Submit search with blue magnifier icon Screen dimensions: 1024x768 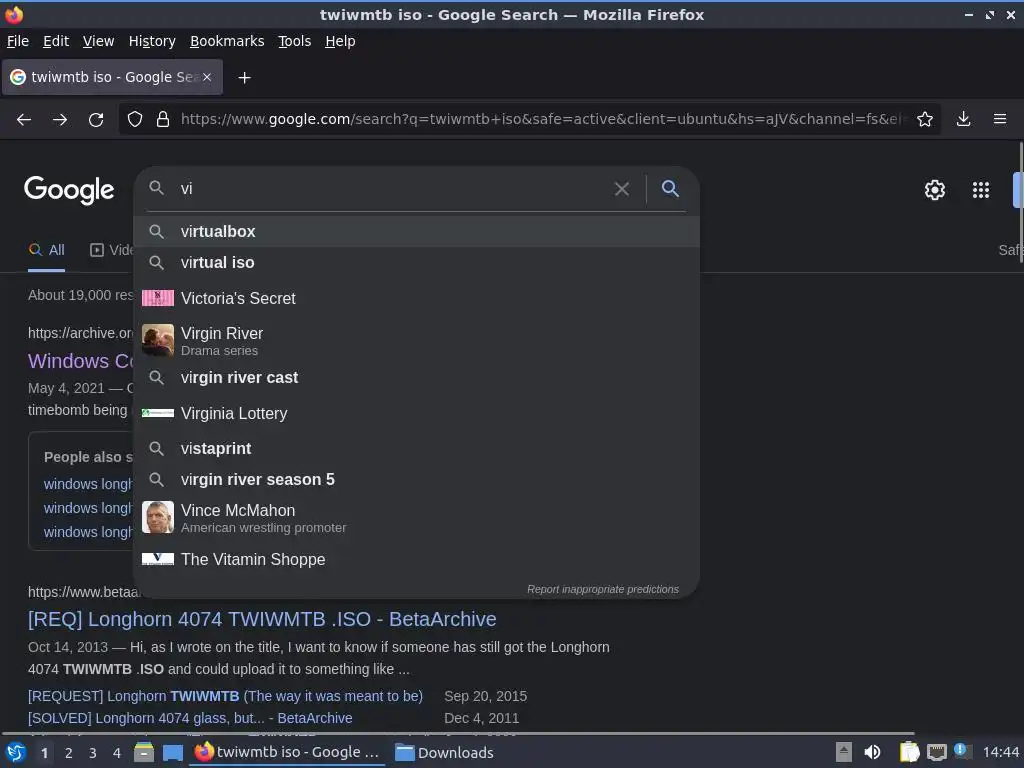pos(670,189)
